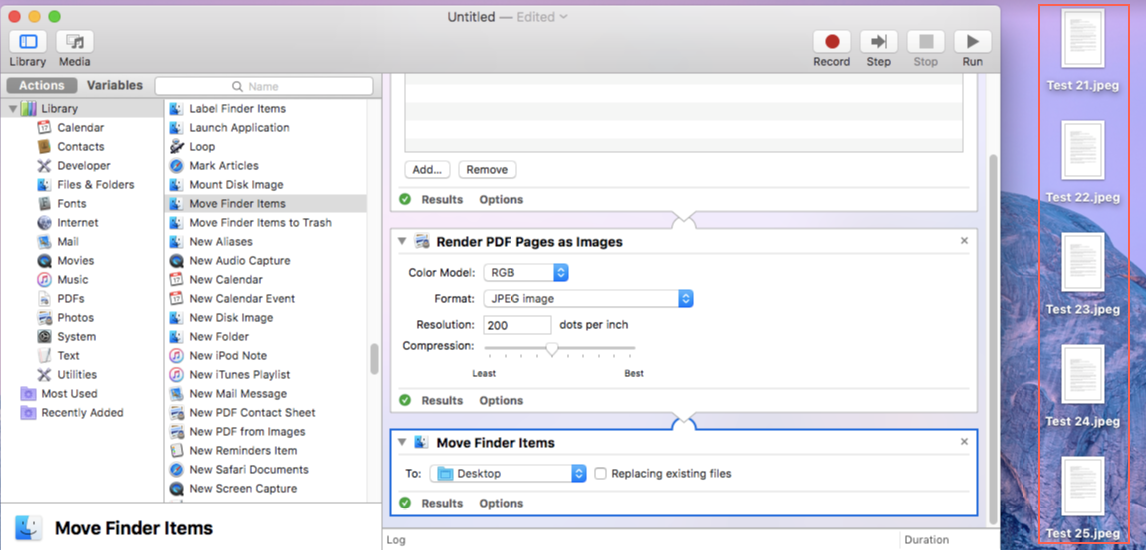1146x550 pixels.
Task: Open the To: Desktop destination dropdown
Action: [508, 473]
